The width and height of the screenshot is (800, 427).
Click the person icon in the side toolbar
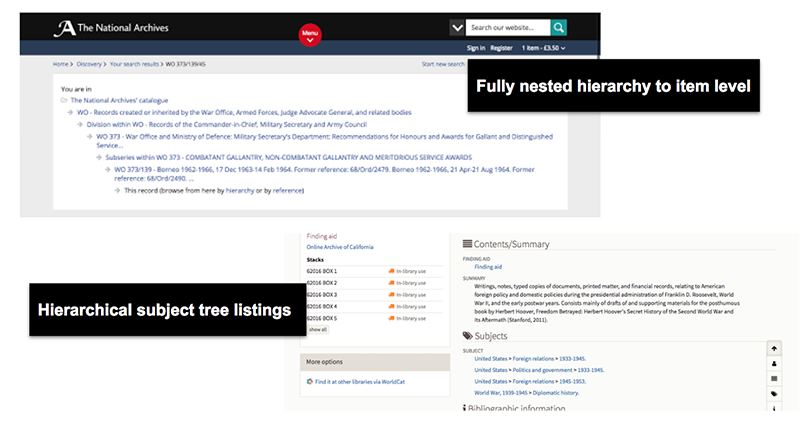(x=774, y=364)
